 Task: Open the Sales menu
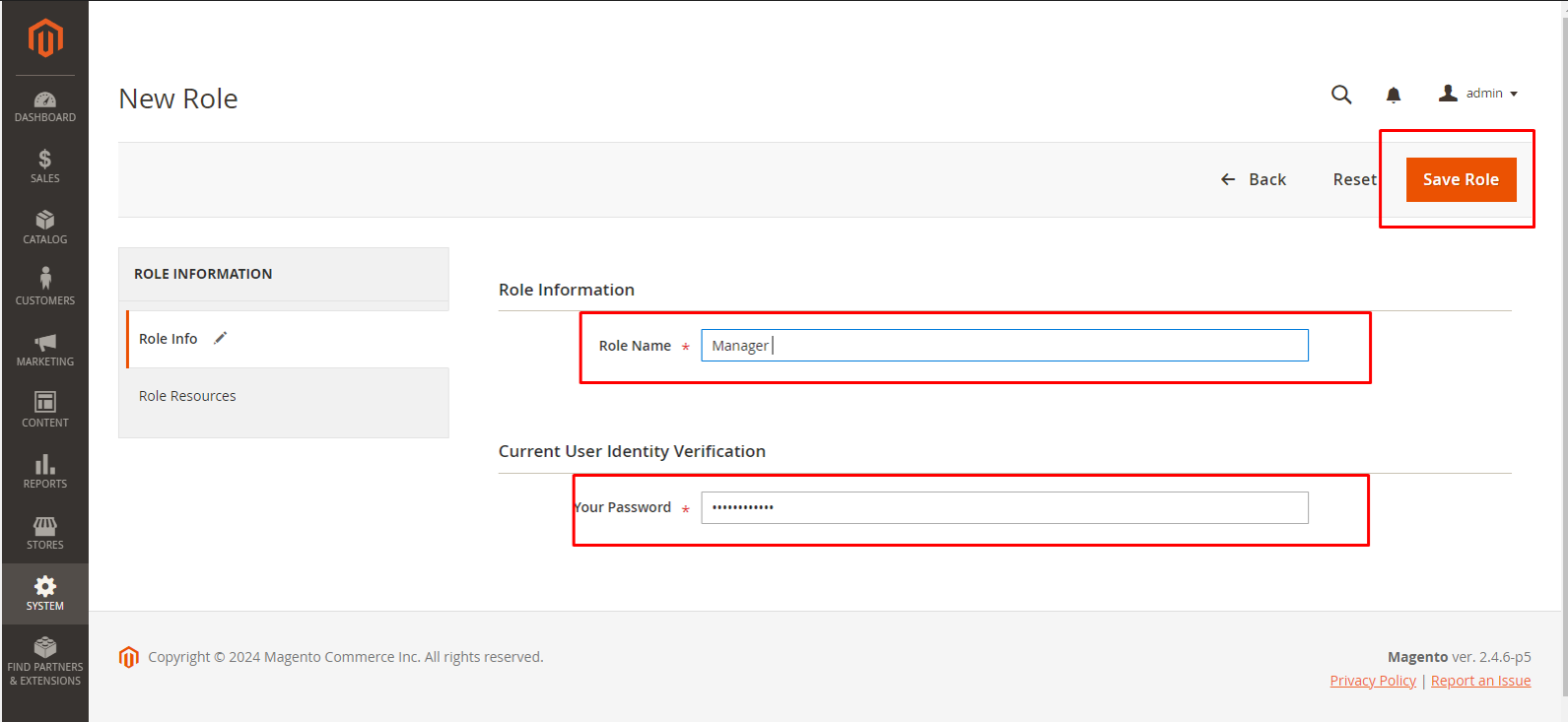point(45,165)
